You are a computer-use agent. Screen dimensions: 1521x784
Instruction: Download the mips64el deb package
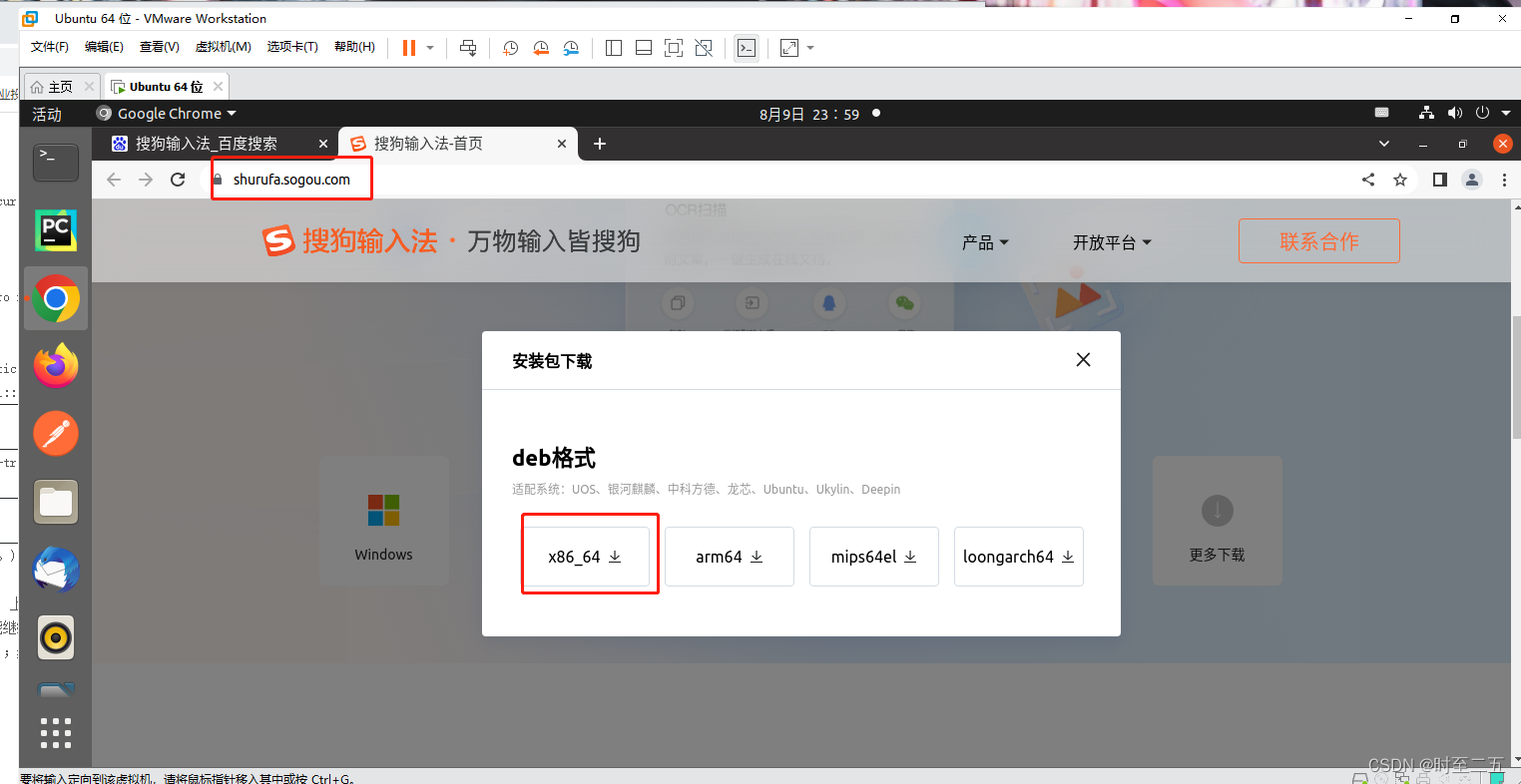click(874, 557)
